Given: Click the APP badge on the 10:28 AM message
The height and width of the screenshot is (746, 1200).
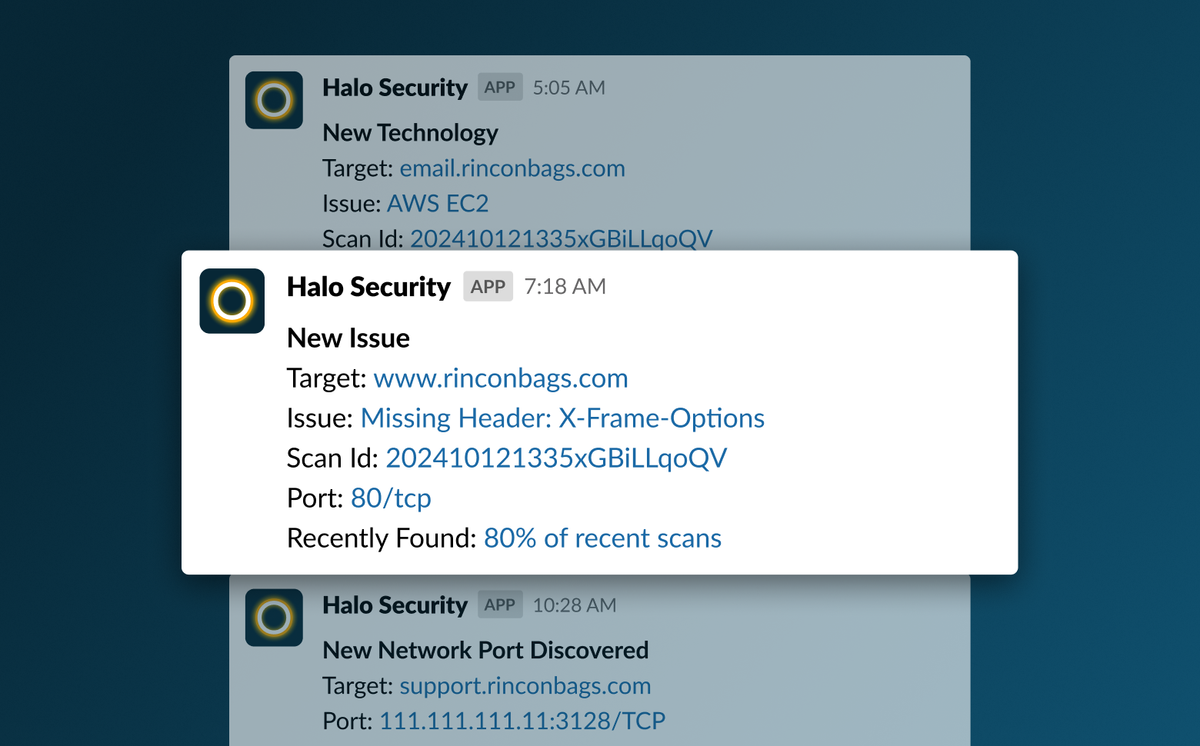Looking at the screenshot, I should (x=498, y=604).
